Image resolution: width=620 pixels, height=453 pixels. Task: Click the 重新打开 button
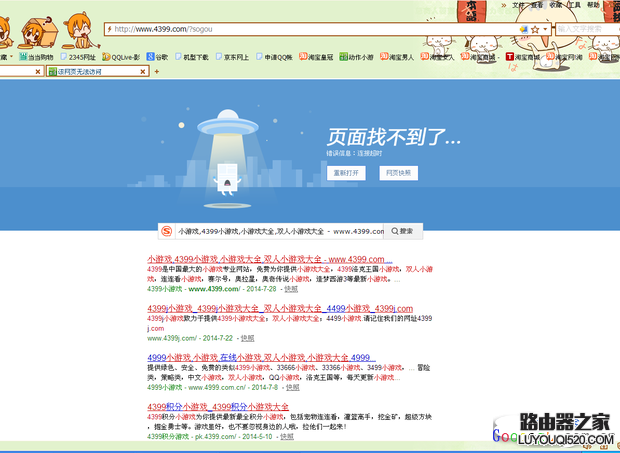pyautogui.click(x=346, y=173)
